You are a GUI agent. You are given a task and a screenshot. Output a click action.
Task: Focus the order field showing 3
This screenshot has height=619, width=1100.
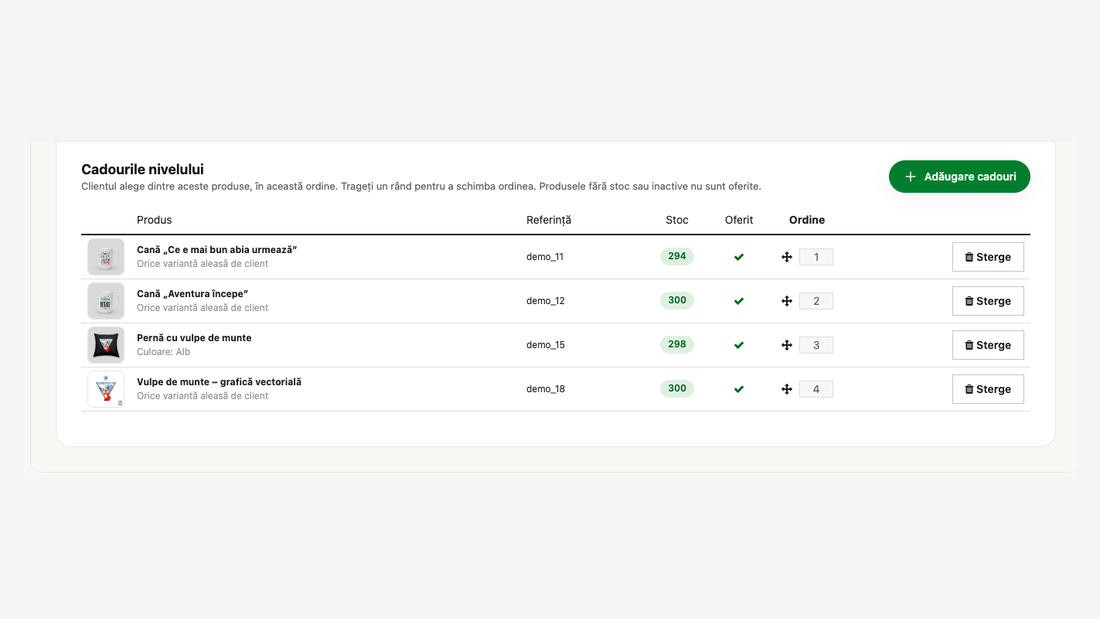(x=816, y=345)
